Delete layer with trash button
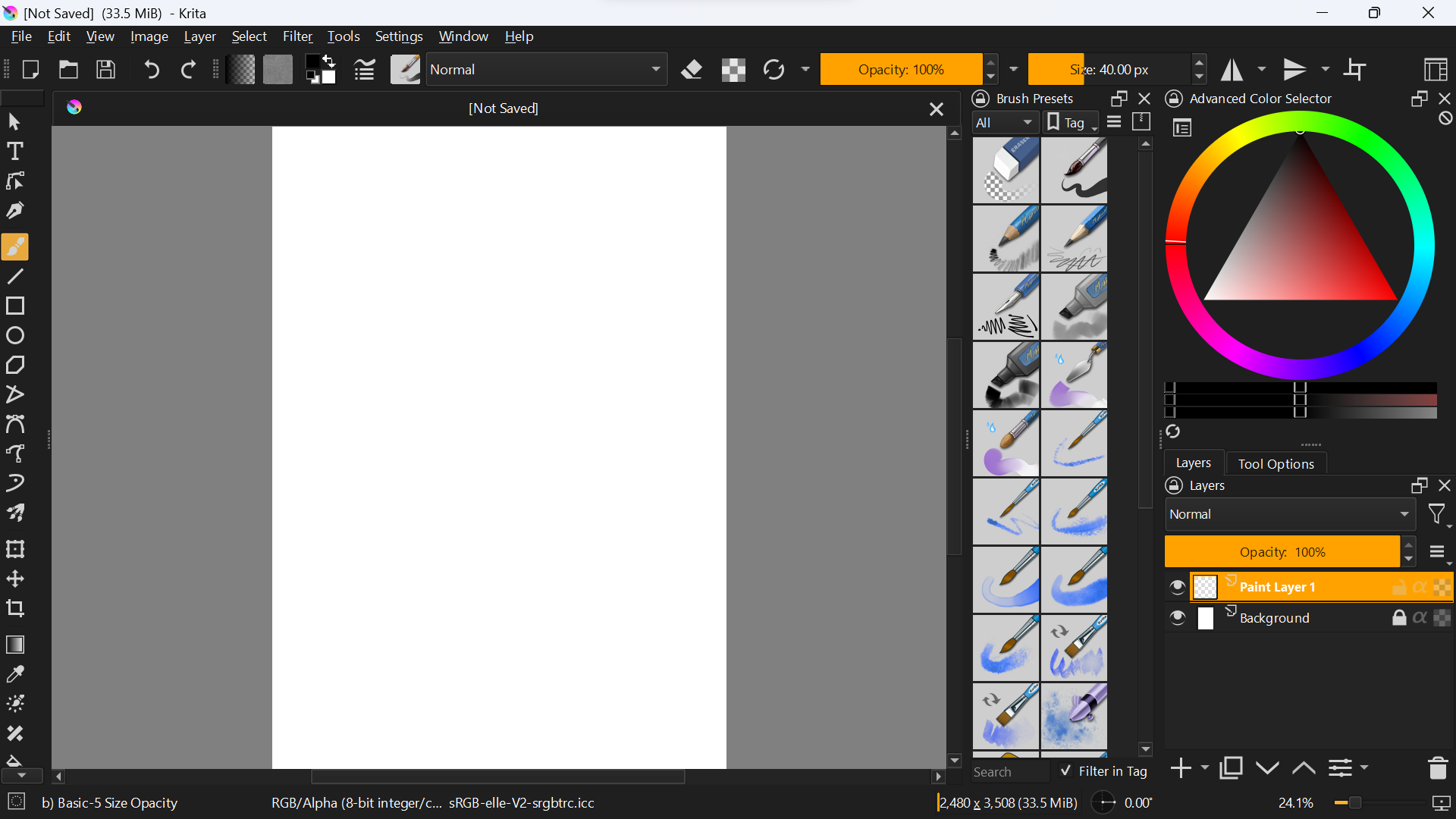The image size is (1456, 819). tap(1437, 768)
